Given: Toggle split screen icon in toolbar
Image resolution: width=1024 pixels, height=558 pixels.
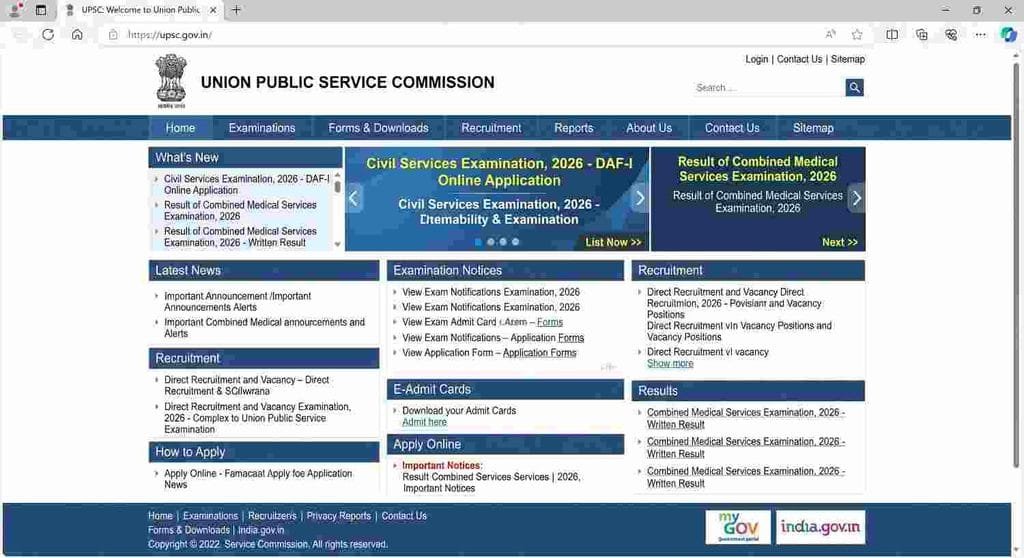Looking at the screenshot, I should point(891,35).
